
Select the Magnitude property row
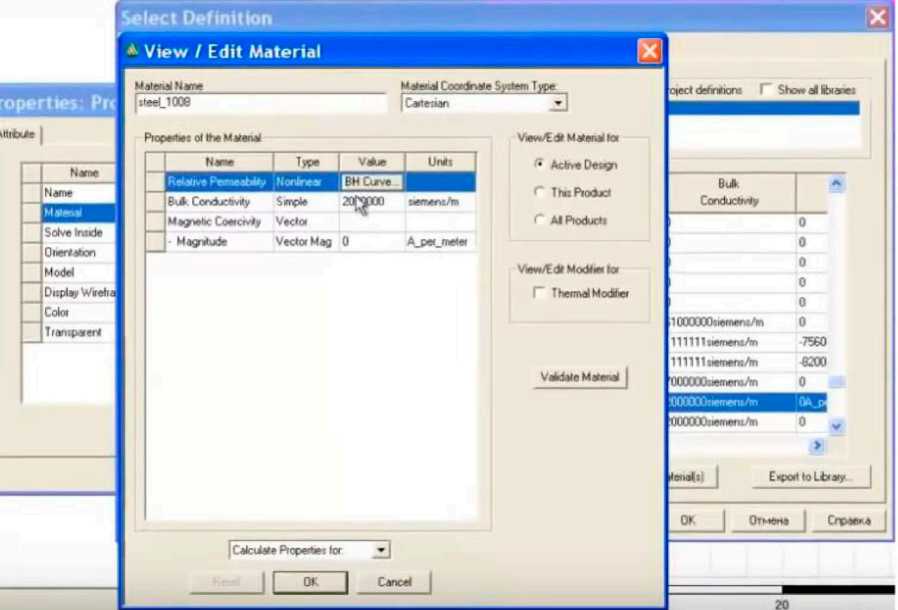click(x=219, y=242)
